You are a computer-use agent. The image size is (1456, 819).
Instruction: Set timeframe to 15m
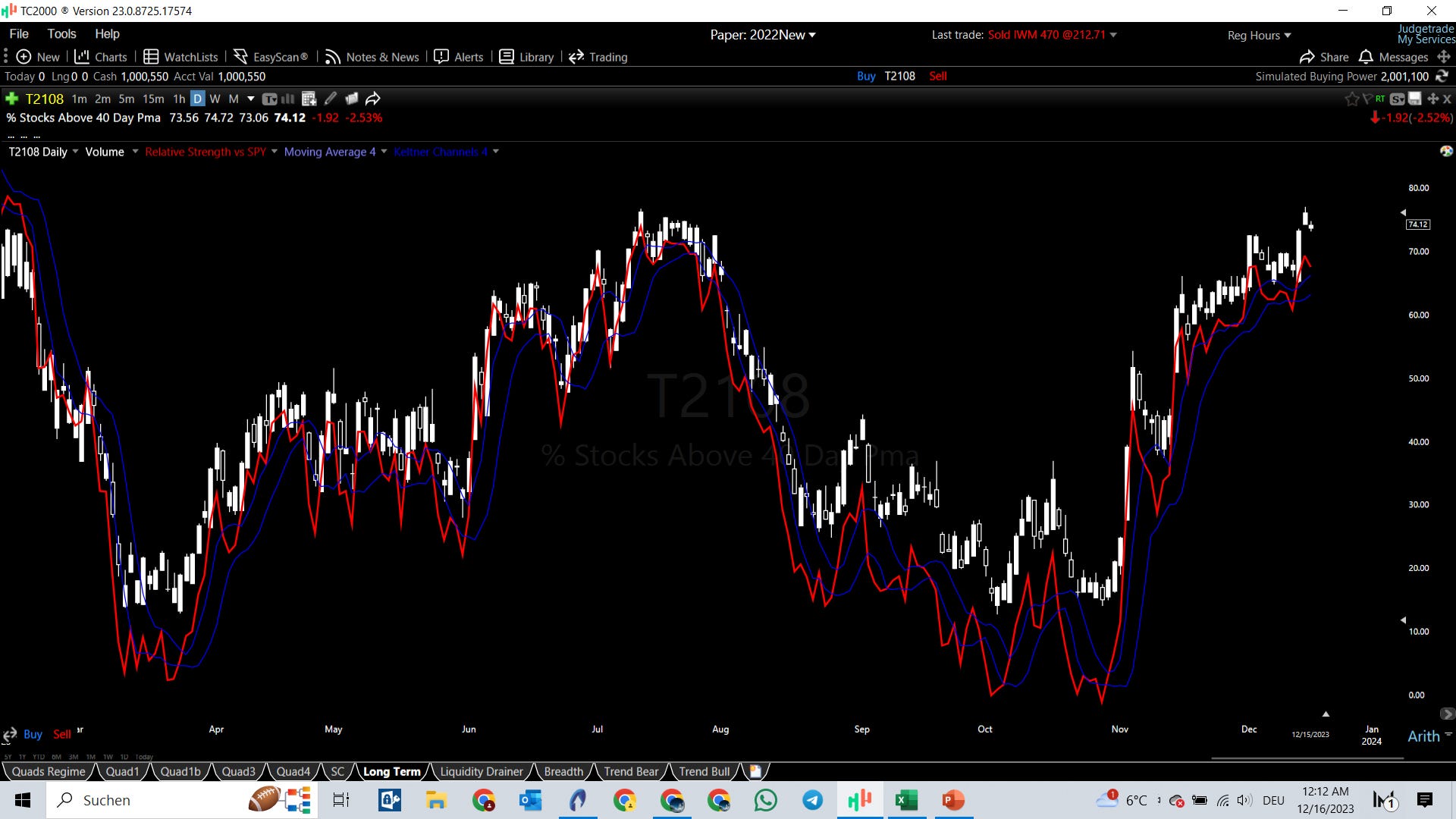153,99
